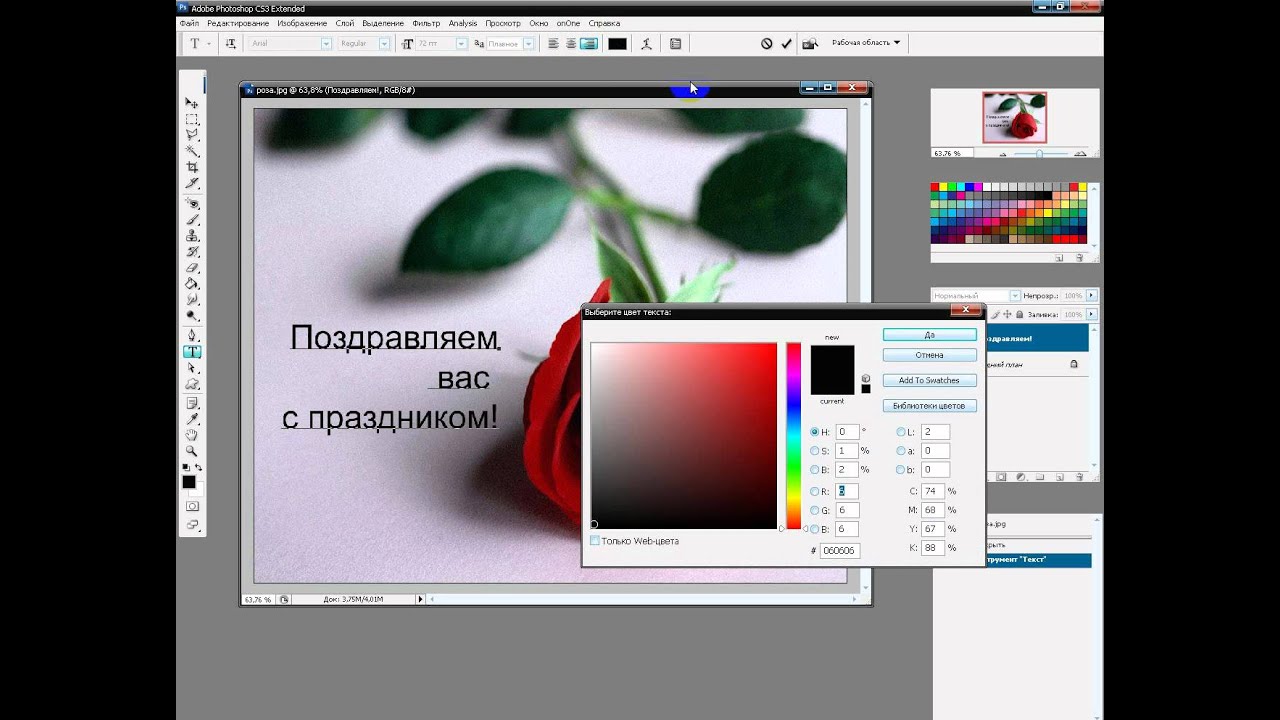Open the 'Фильтр' menu
Image resolution: width=1280 pixels, height=720 pixels.
click(x=426, y=23)
